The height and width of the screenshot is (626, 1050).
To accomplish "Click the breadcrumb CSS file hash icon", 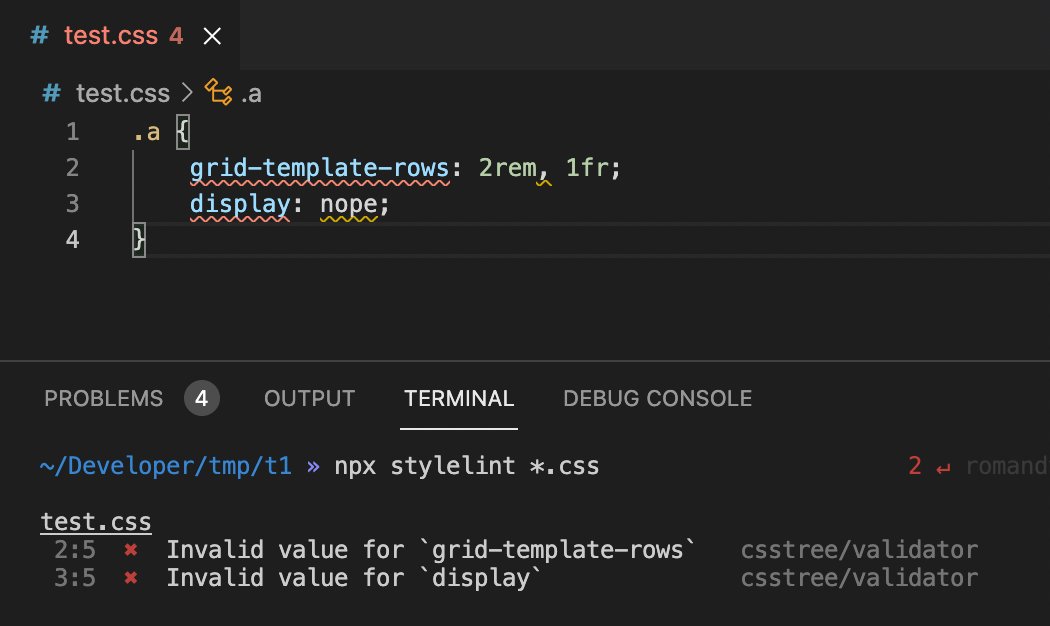I will 52,92.
